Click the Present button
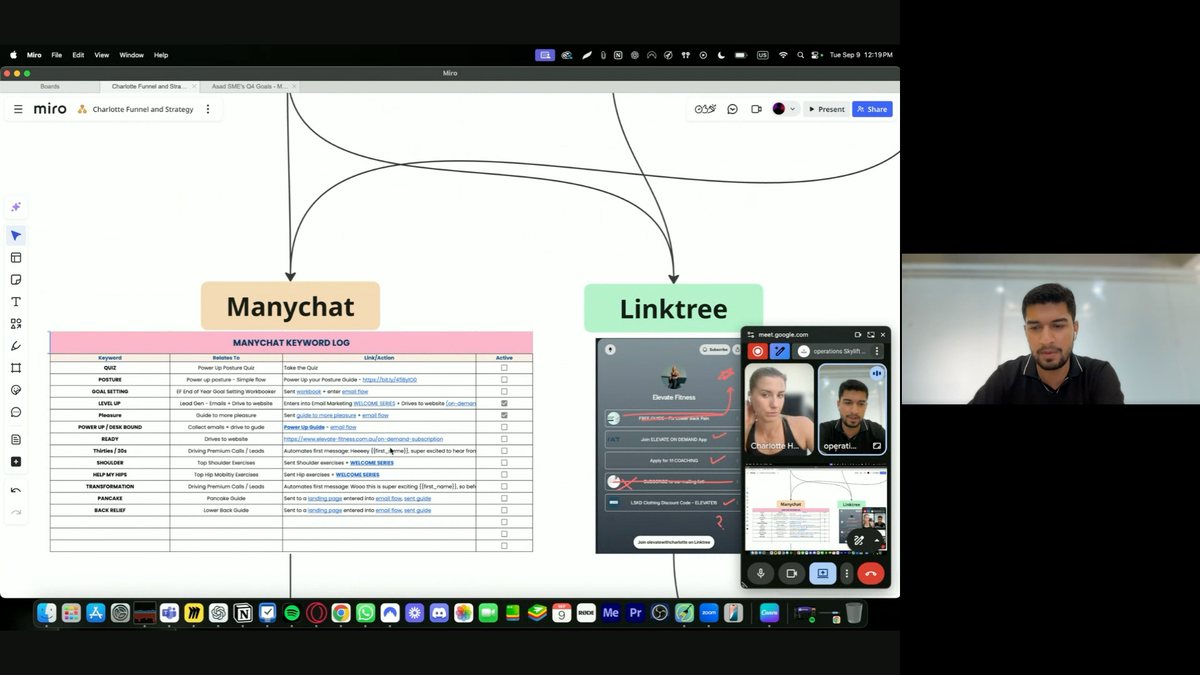 (827, 109)
